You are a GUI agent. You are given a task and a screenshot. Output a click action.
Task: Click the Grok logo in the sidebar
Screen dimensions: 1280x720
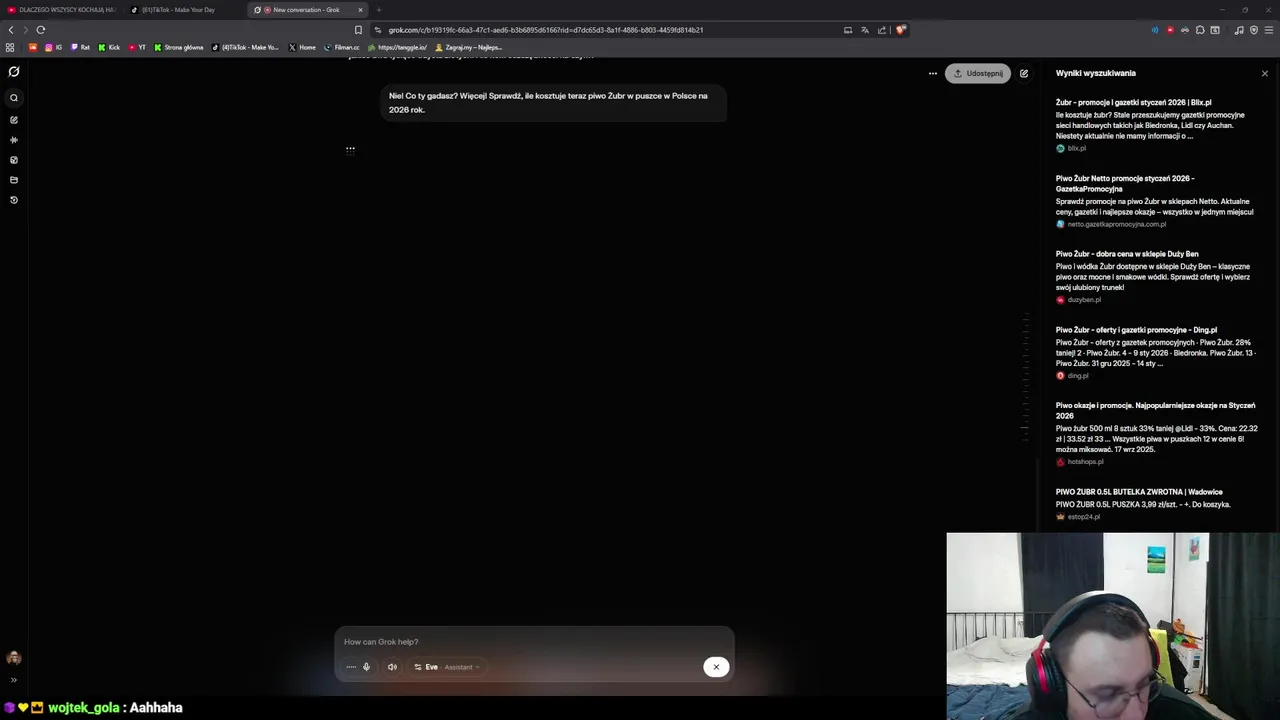pyautogui.click(x=14, y=72)
